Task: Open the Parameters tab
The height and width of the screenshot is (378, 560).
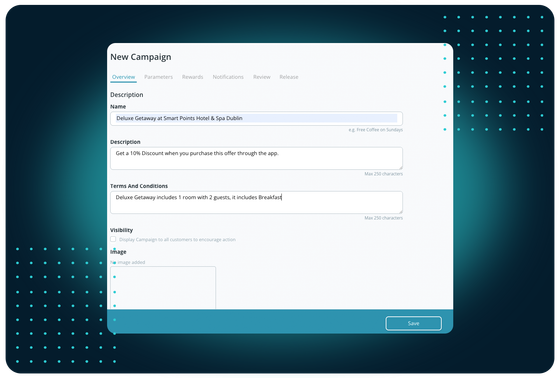Action: tap(158, 77)
